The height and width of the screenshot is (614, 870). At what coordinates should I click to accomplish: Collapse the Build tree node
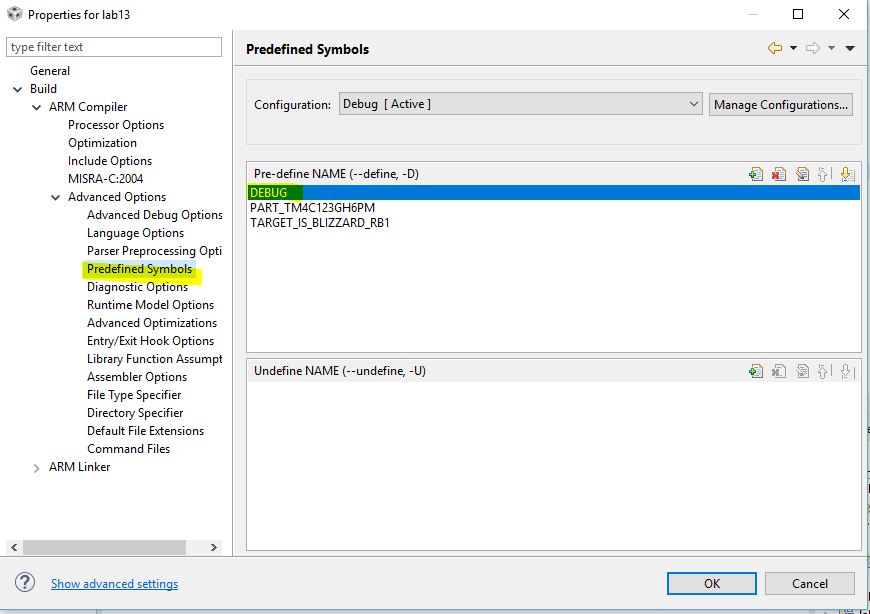click(18, 89)
